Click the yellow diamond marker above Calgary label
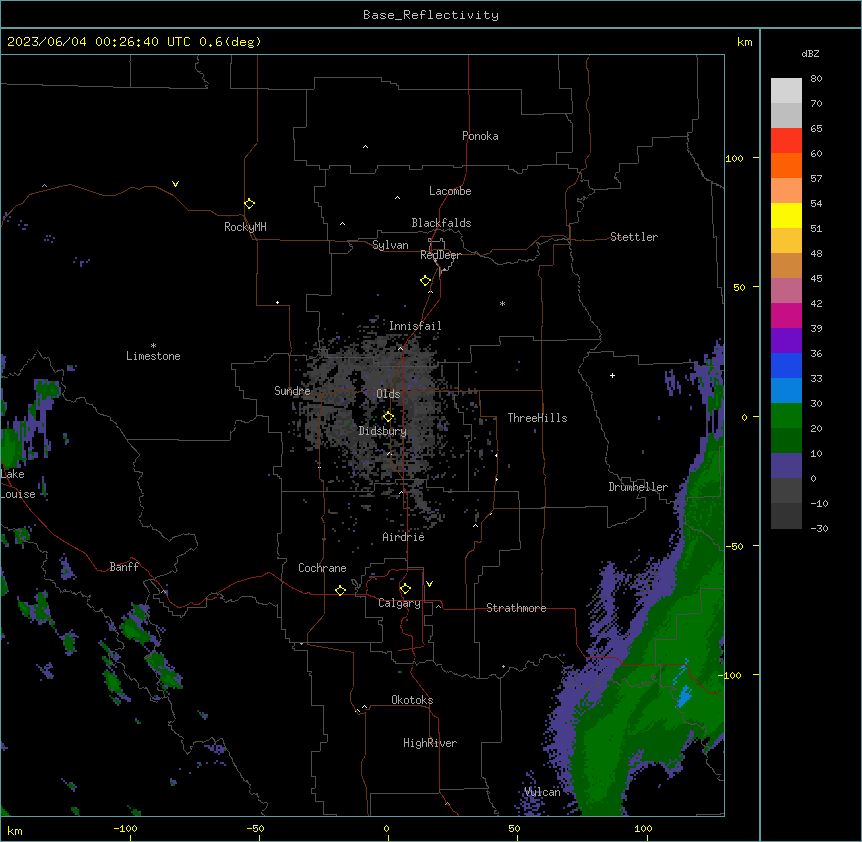The image size is (862, 842). tap(405, 589)
